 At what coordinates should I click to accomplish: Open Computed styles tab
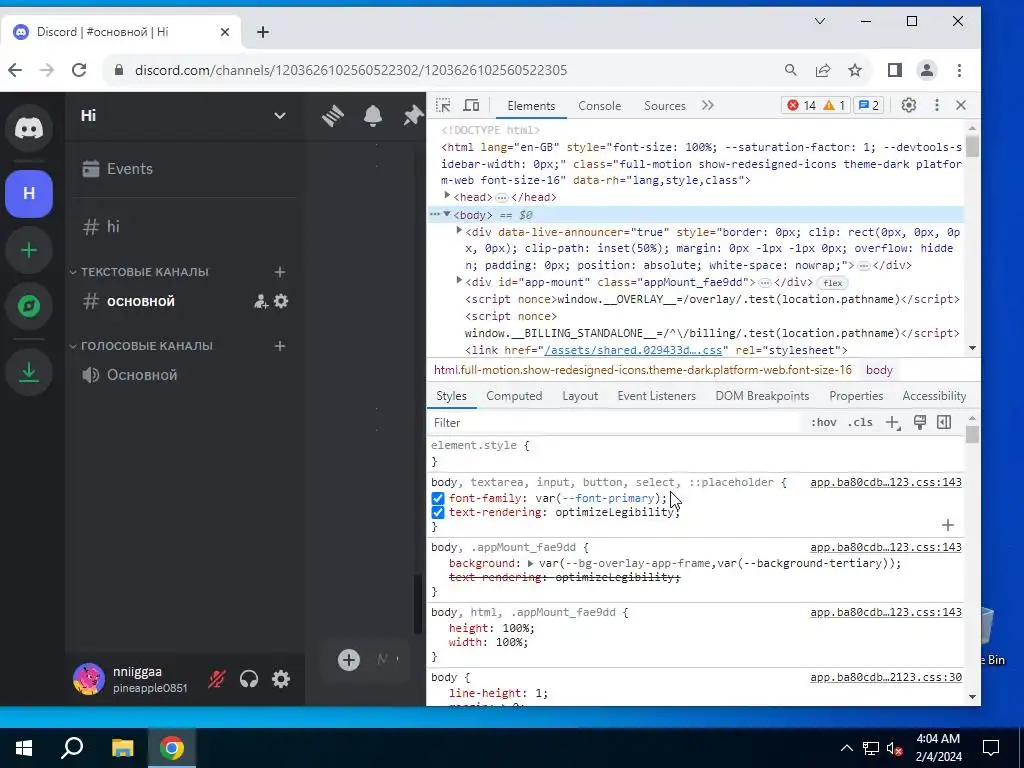coord(514,396)
